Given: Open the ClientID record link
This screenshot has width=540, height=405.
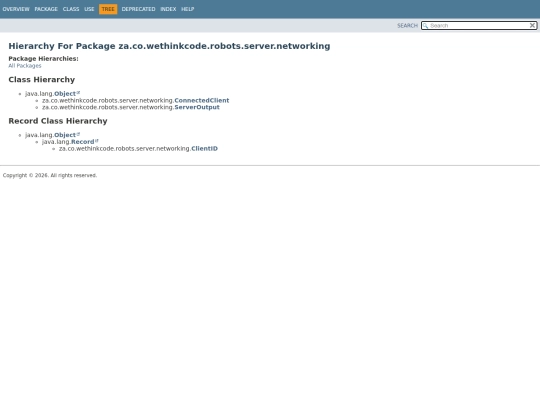Looking at the screenshot, I should (x=204, y=149).
